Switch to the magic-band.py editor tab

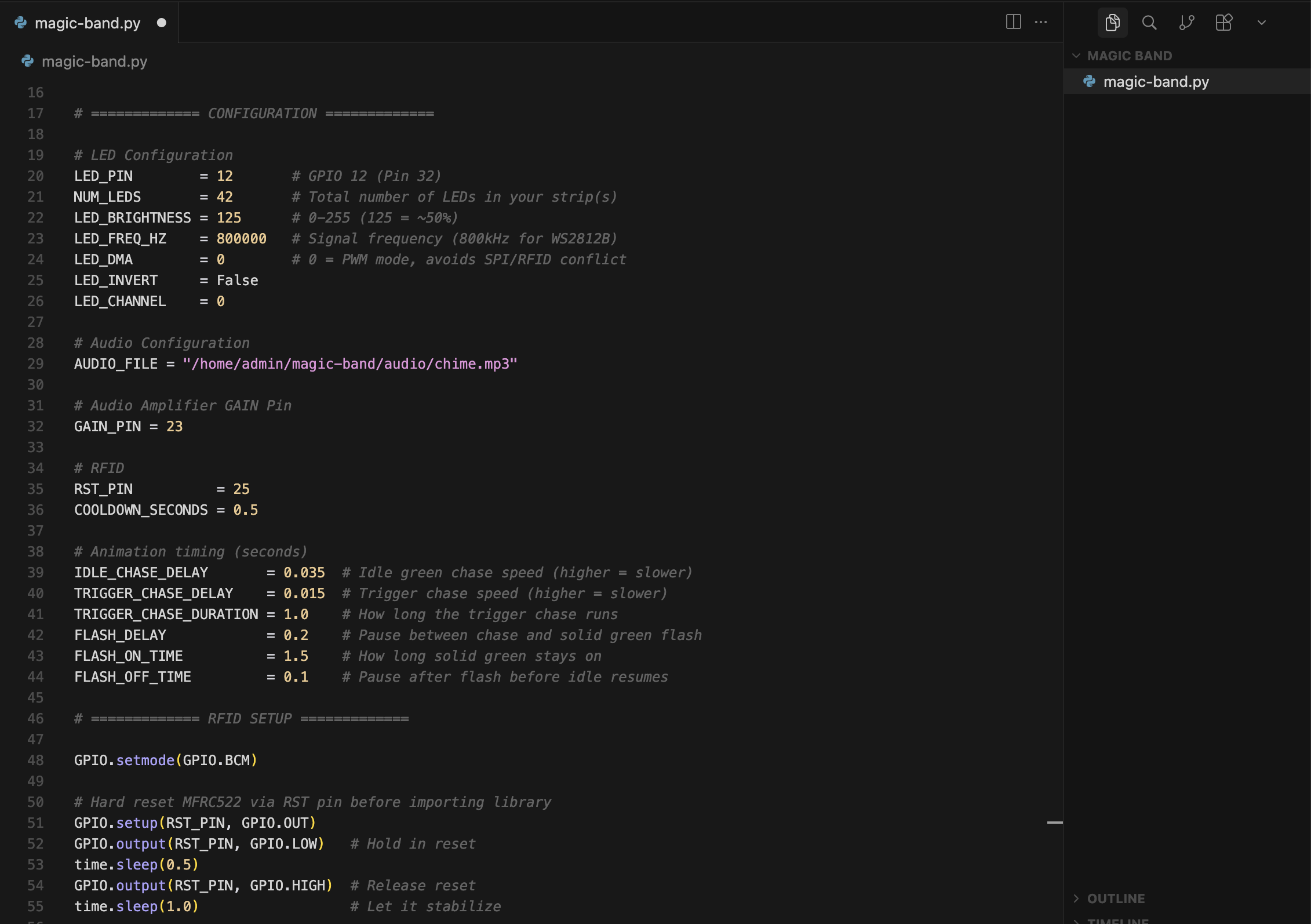click(87, 23)
